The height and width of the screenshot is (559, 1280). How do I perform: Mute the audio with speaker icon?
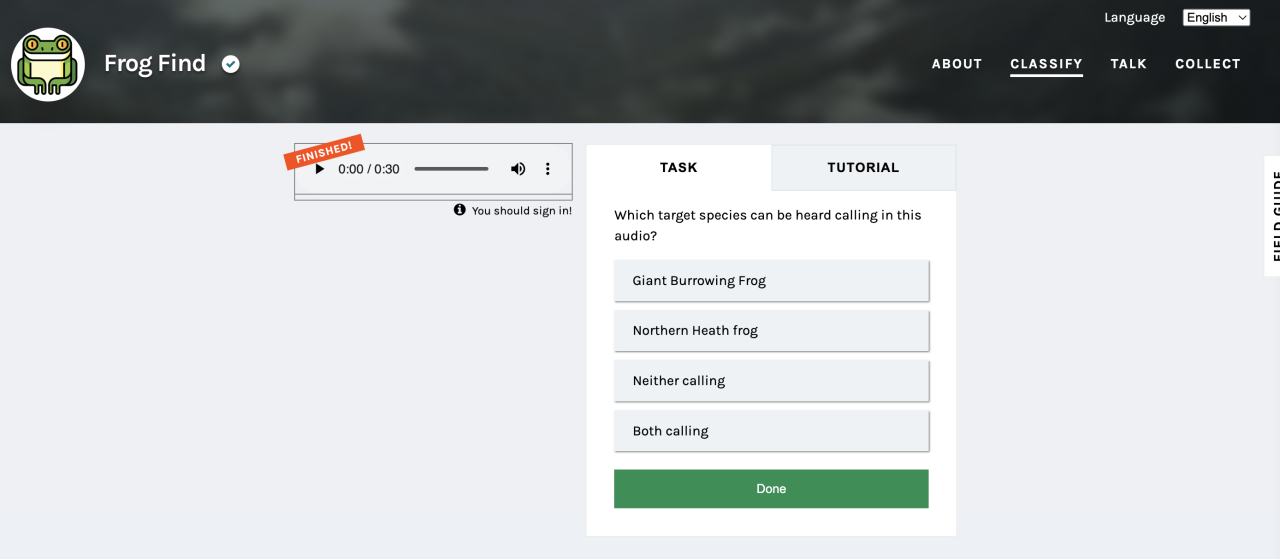[518, 169]
